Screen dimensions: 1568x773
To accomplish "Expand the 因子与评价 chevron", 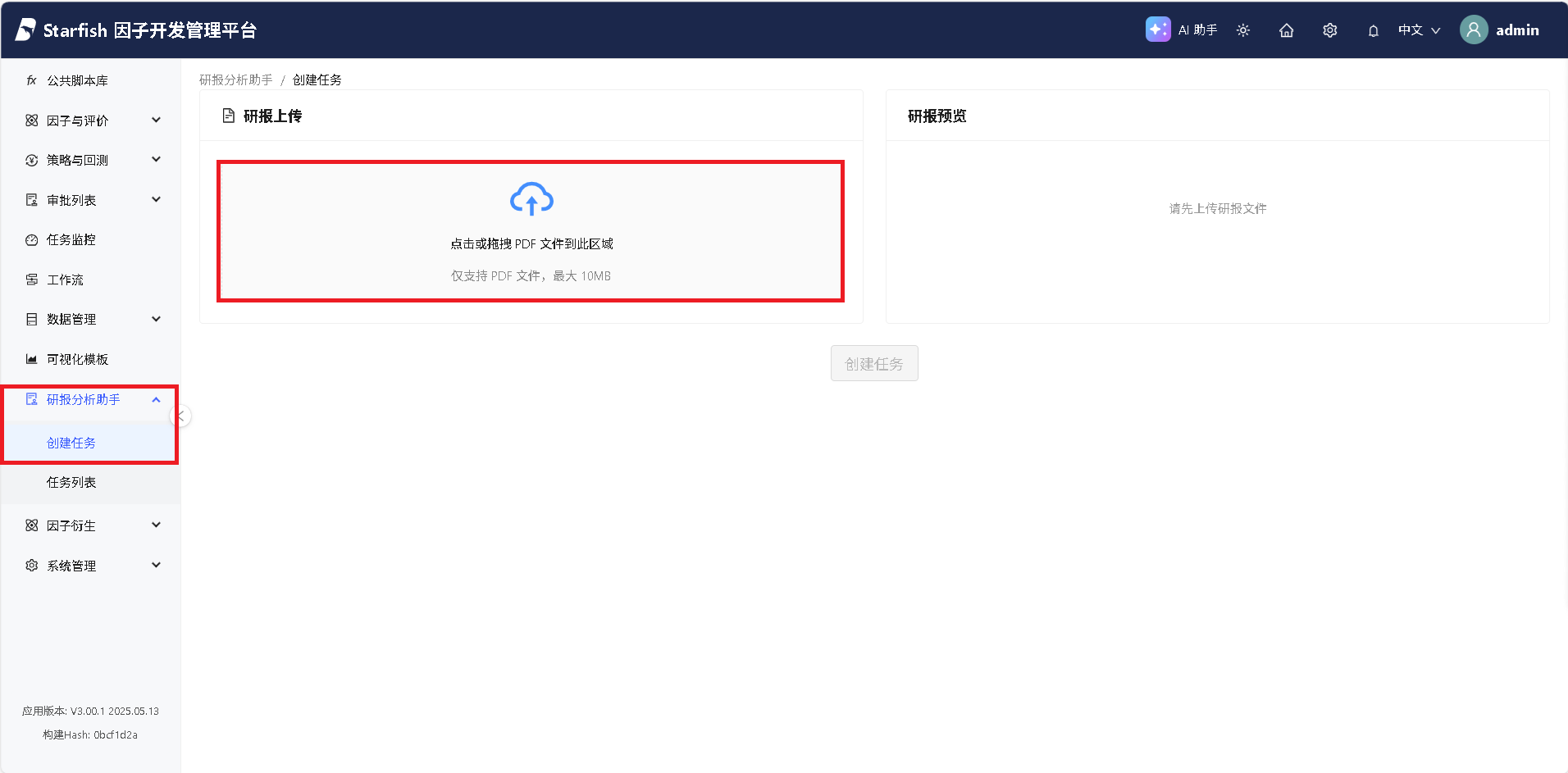I will coord(156,120).
